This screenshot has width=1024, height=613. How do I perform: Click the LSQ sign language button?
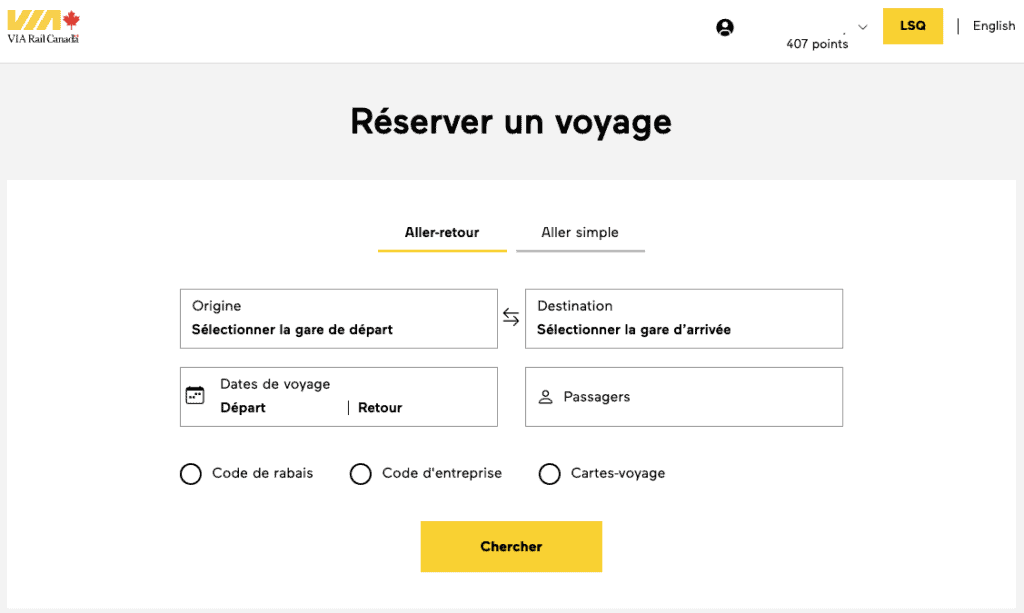(912, 26)
